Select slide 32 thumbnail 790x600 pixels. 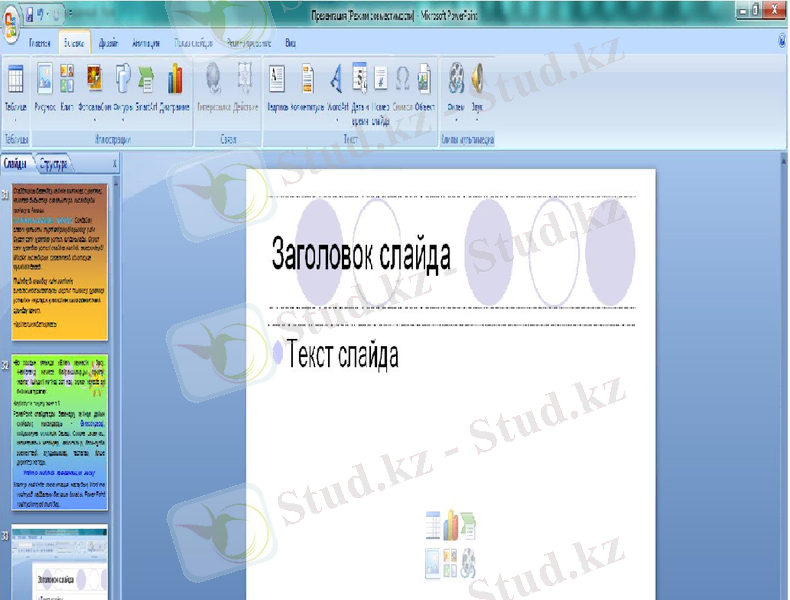coord(59,432)
